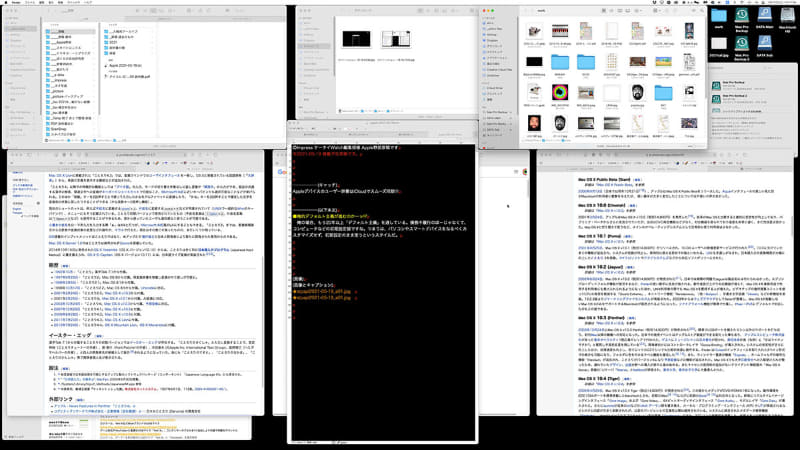800x450 pixels.
Task: Open the ウインドウ menu in the menu bar
Action: tap(74, 2)
